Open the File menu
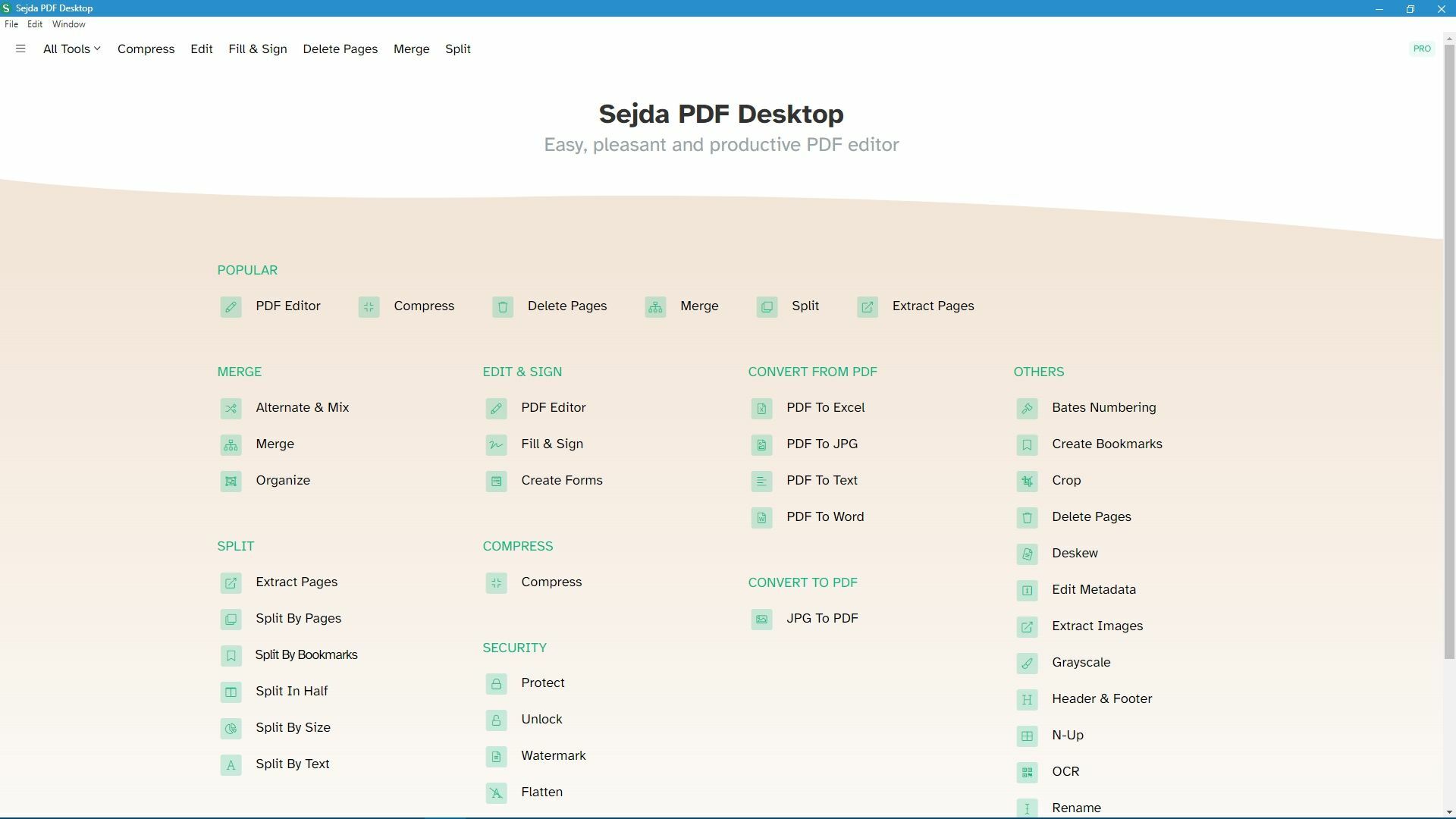 [x=11, y=24]
